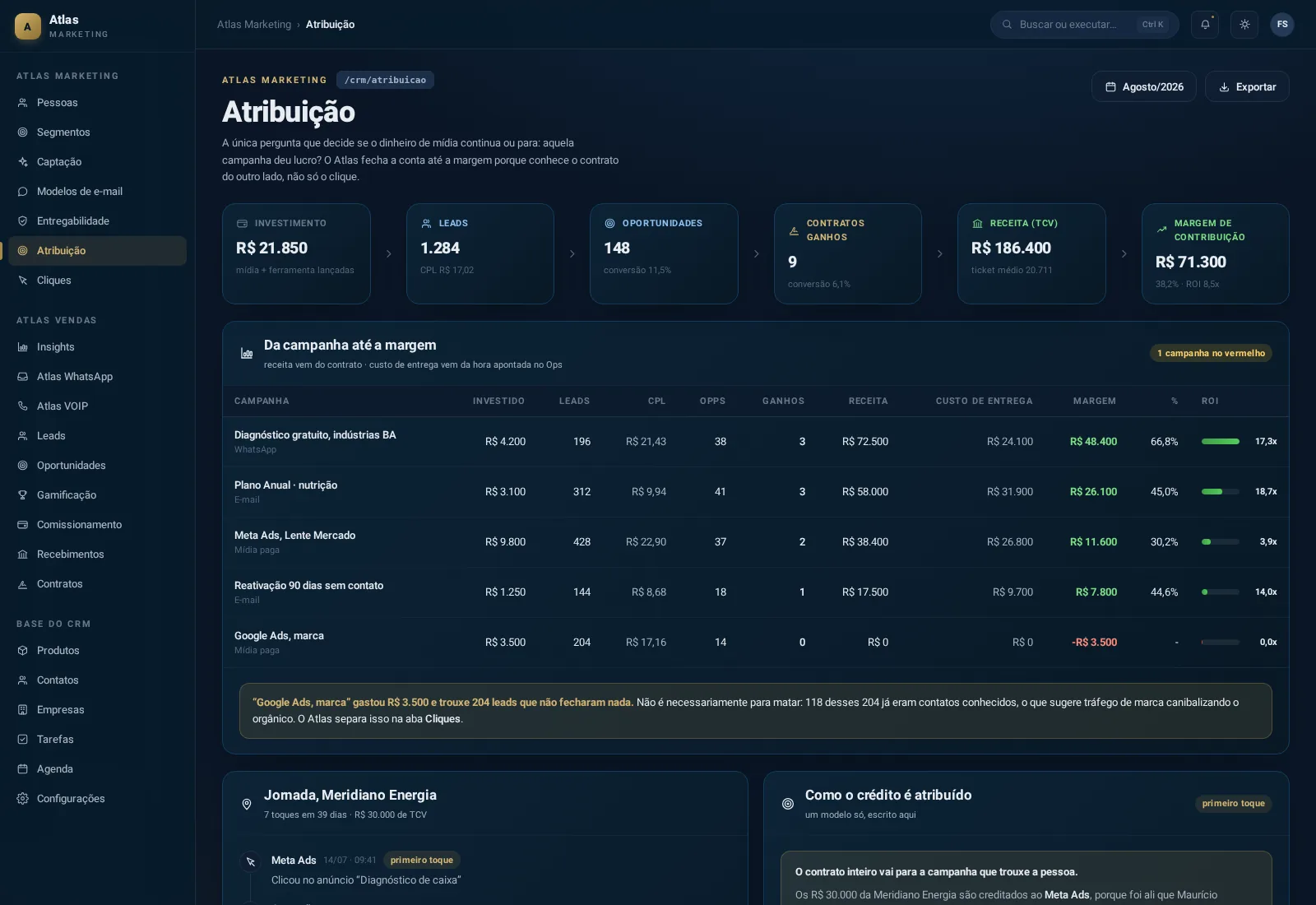Open the notifications bell
1316x905 pixels.
[x=1205, y=25]
